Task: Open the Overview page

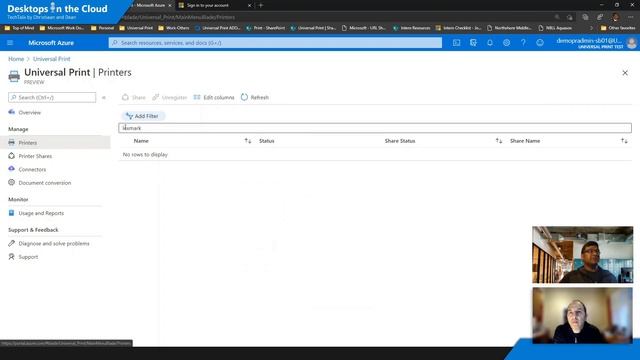Action: click(x=29, y=113)
